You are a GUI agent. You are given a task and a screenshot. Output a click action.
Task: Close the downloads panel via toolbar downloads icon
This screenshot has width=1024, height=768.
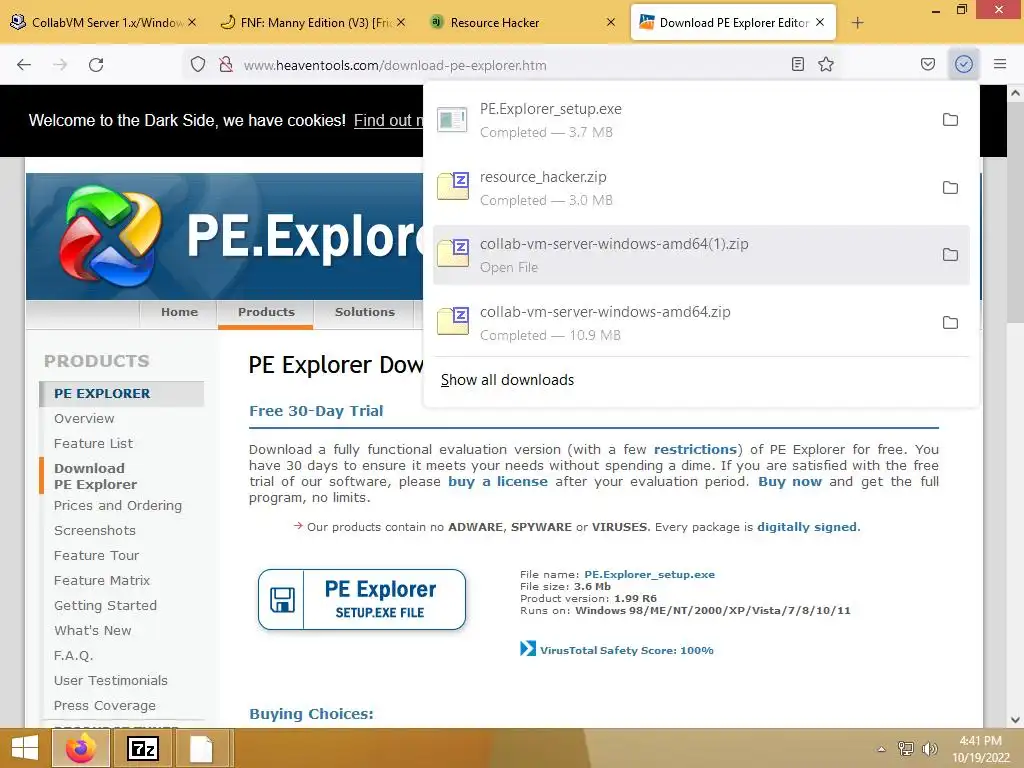pos(963,64)
